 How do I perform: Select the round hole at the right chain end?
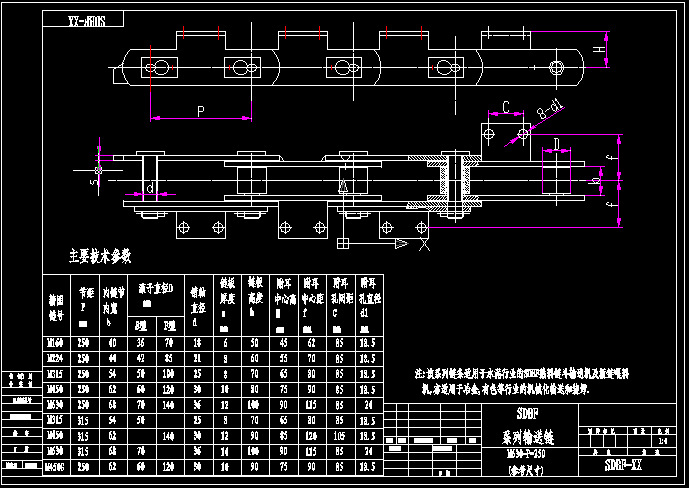[554, 69]
